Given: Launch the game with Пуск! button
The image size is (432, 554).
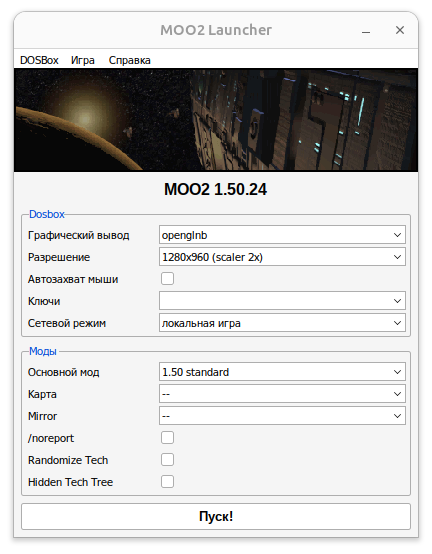Looking at the screenshot, I should click(x=216, y=516).
